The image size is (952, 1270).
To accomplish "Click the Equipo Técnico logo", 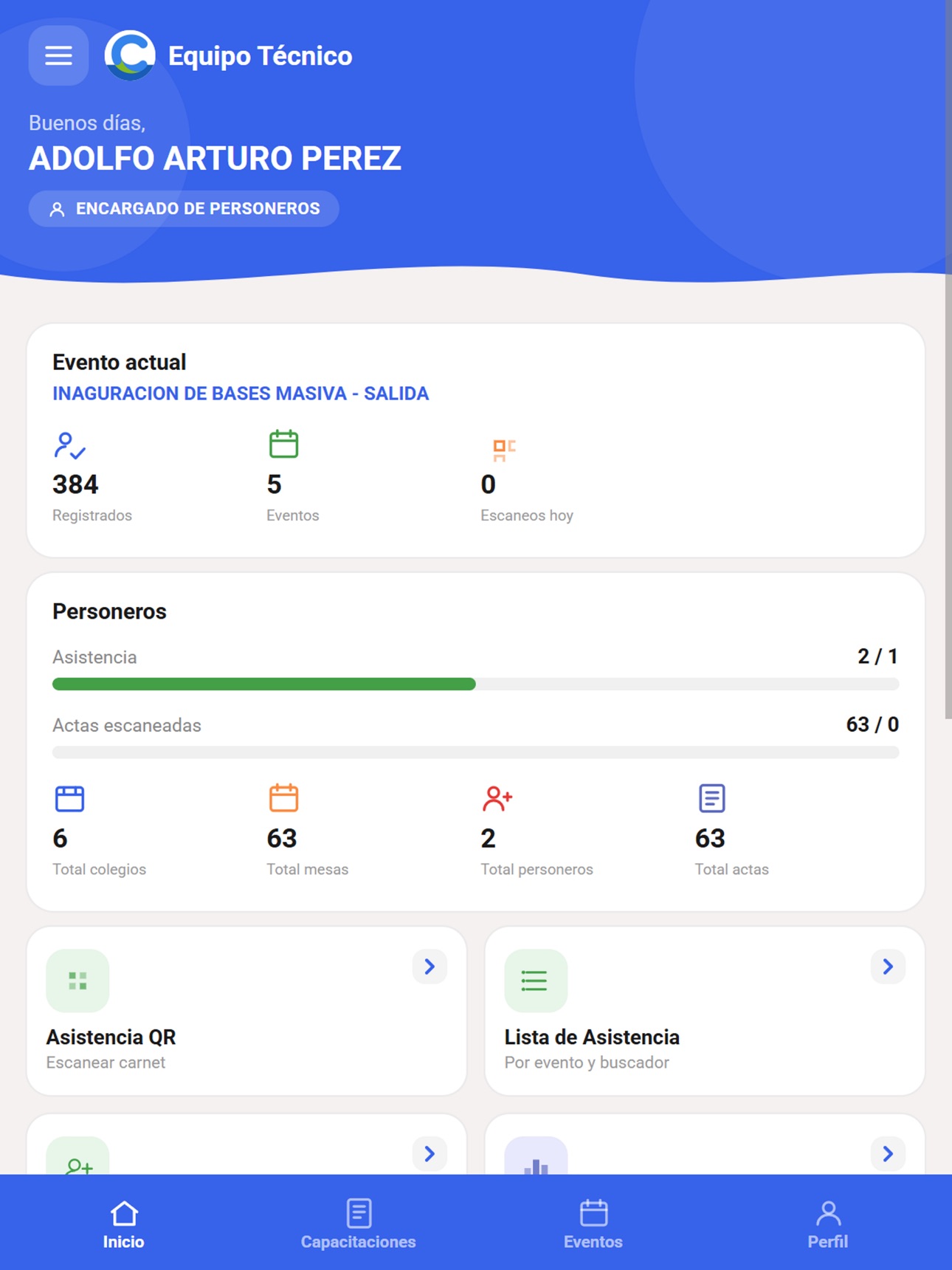I will point(130,55).
